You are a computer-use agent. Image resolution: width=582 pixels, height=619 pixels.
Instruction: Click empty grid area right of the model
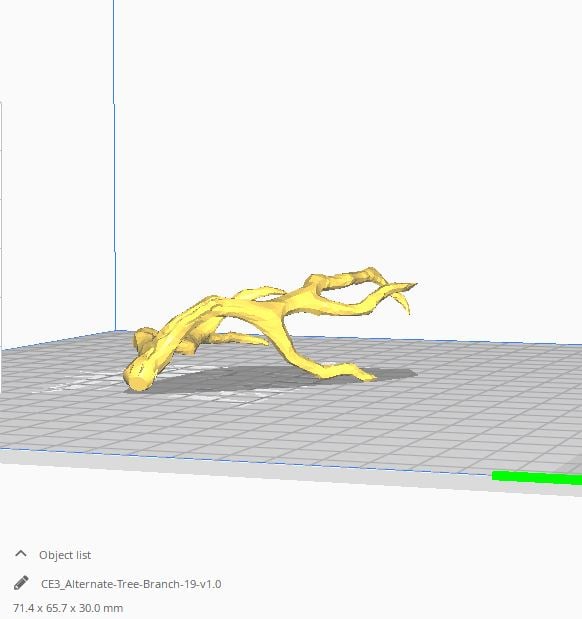[494, 387]
